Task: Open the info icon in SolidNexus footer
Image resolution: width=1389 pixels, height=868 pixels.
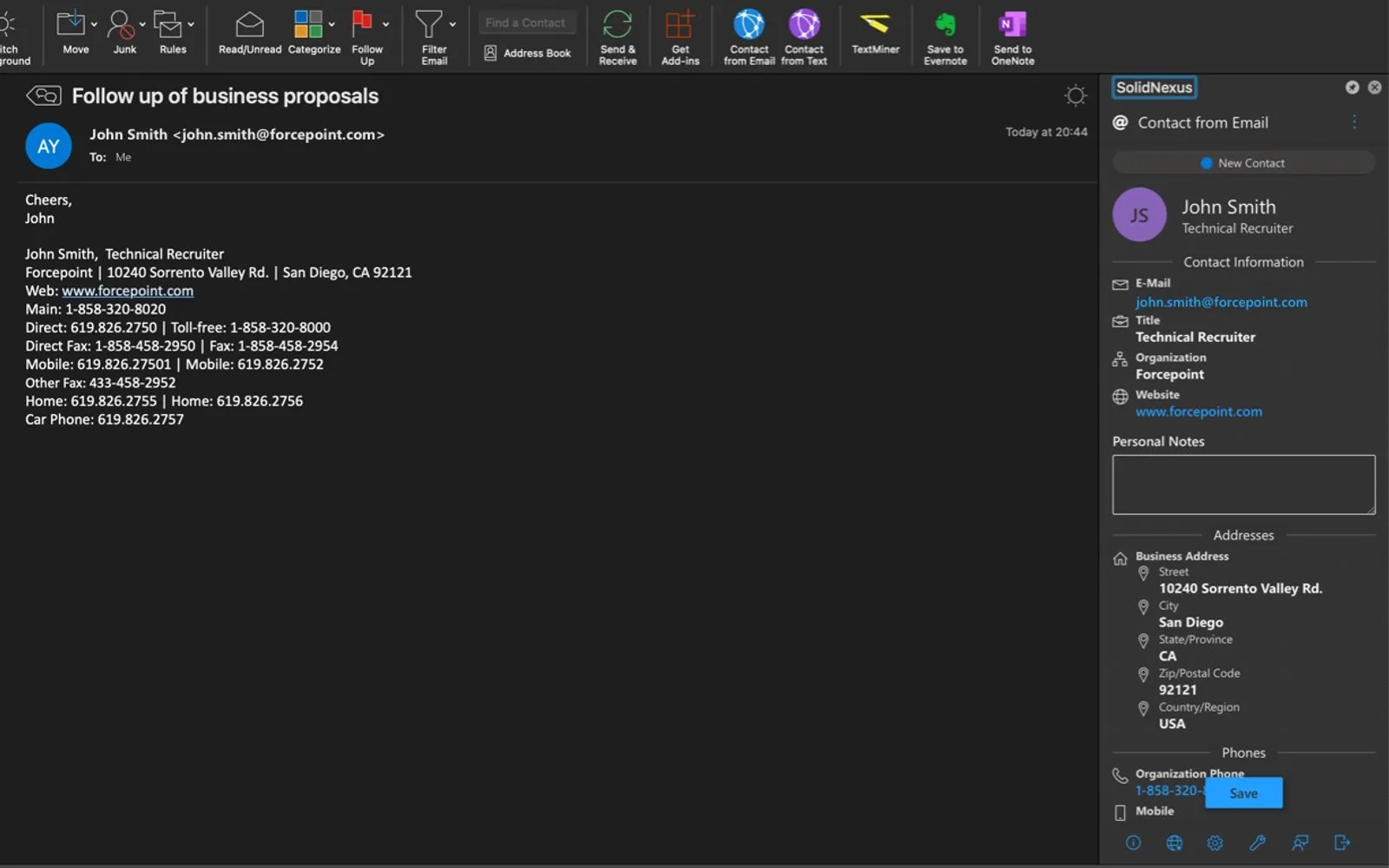Action: pyautogui.click(x=1133, y=843)
